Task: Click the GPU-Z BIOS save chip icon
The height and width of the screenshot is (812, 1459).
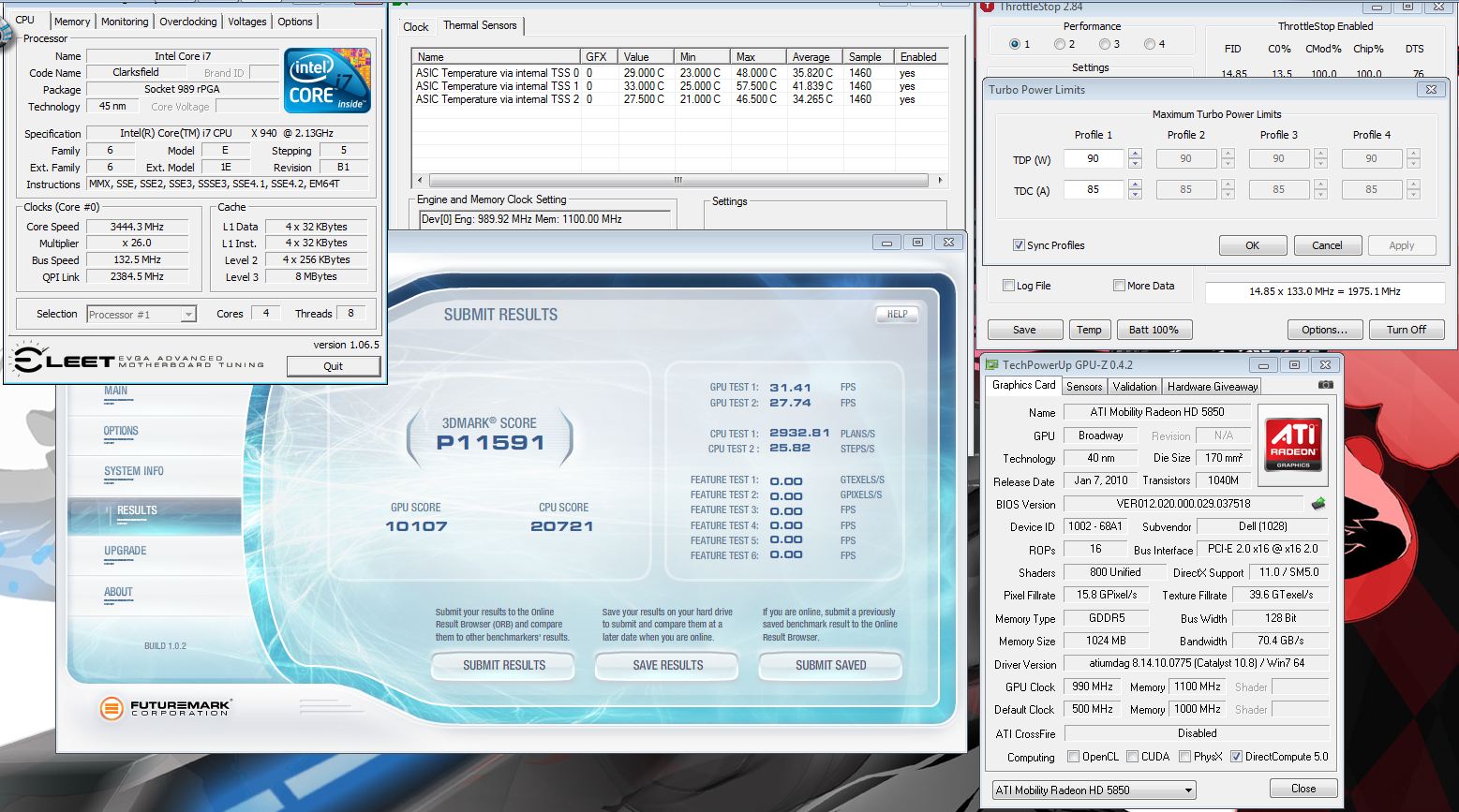Action: tap(1318, 504)
